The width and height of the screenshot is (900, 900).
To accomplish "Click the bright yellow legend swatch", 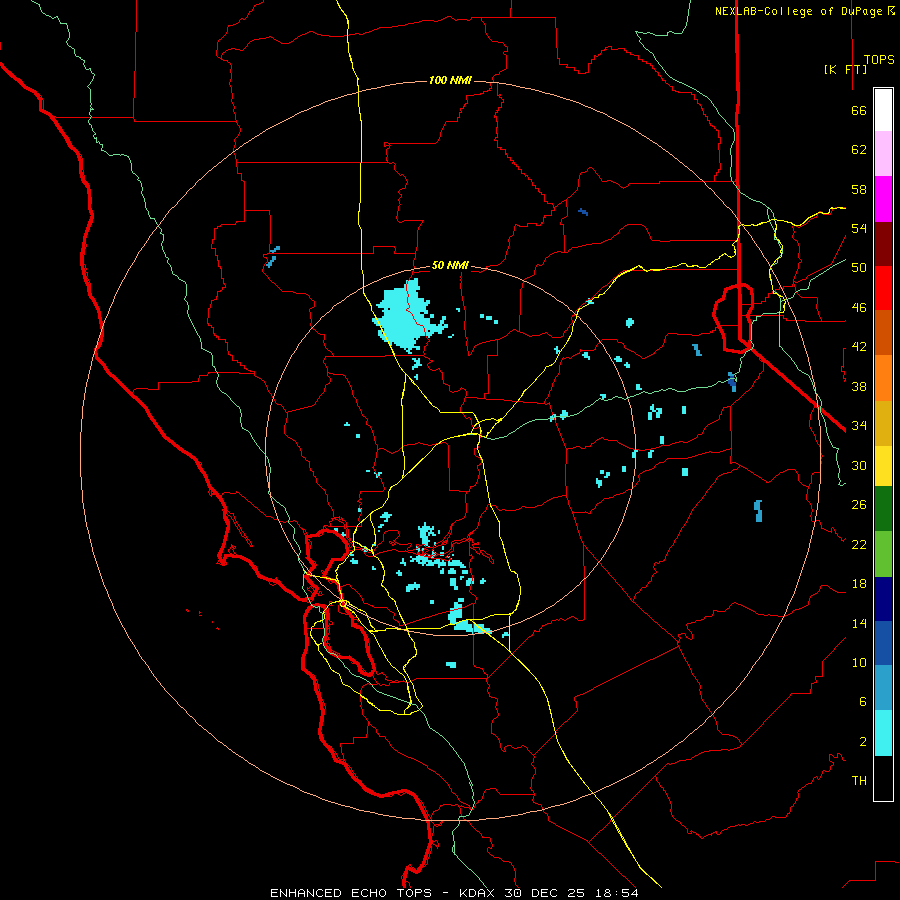I will pyautogui.click(x=883, y=466).
